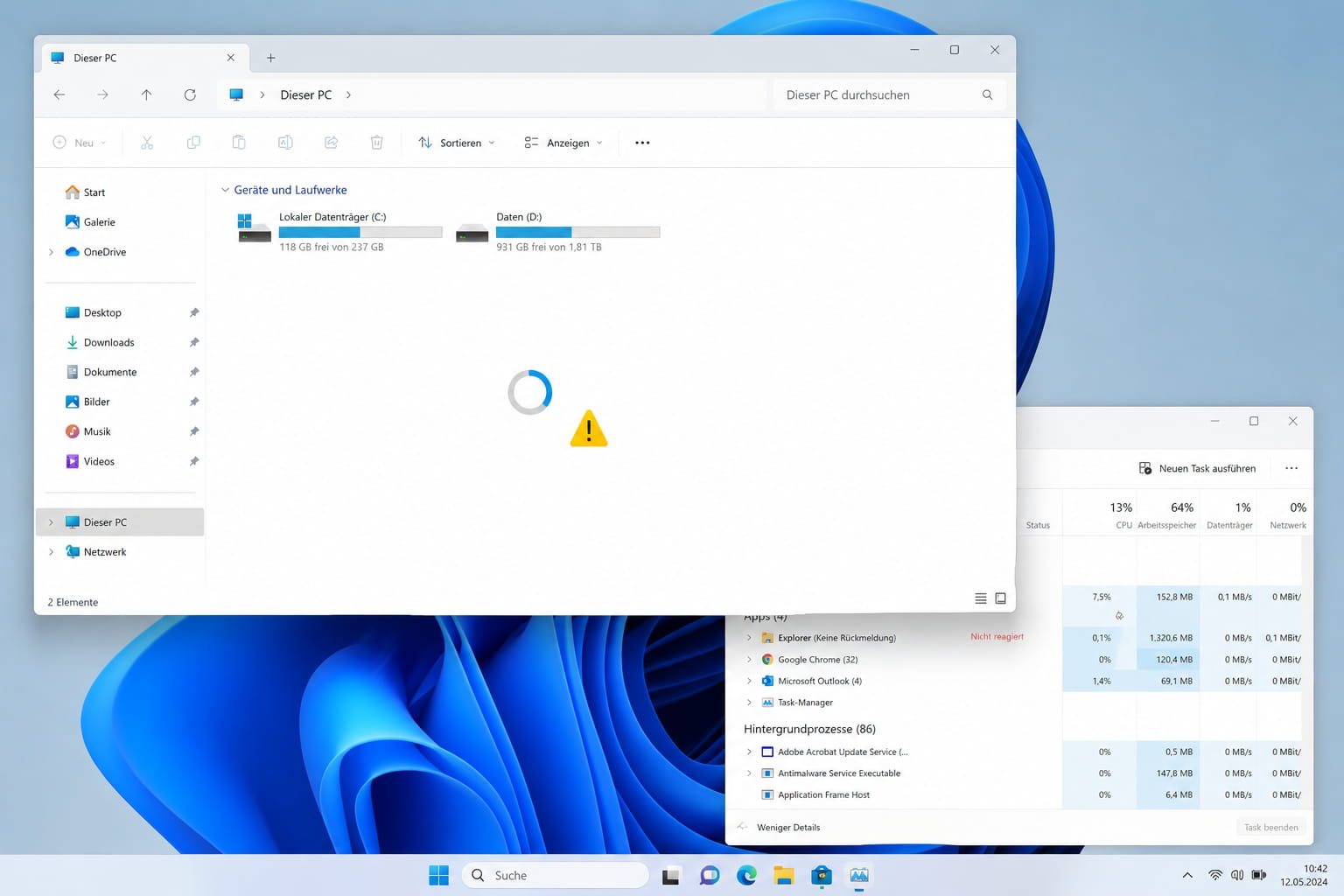The width and height of the screenshot is (1344, 896).
Task: Click Task beenden button
Action: [x=1271, y=827]
